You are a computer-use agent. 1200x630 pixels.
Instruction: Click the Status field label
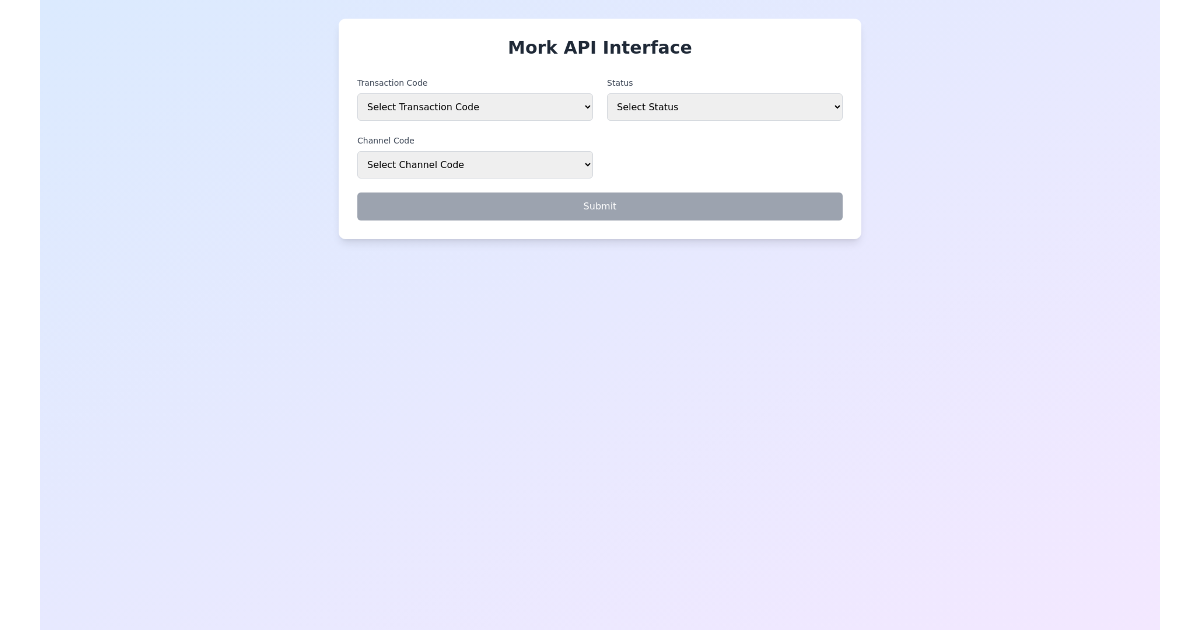click(x=621, y=83)
